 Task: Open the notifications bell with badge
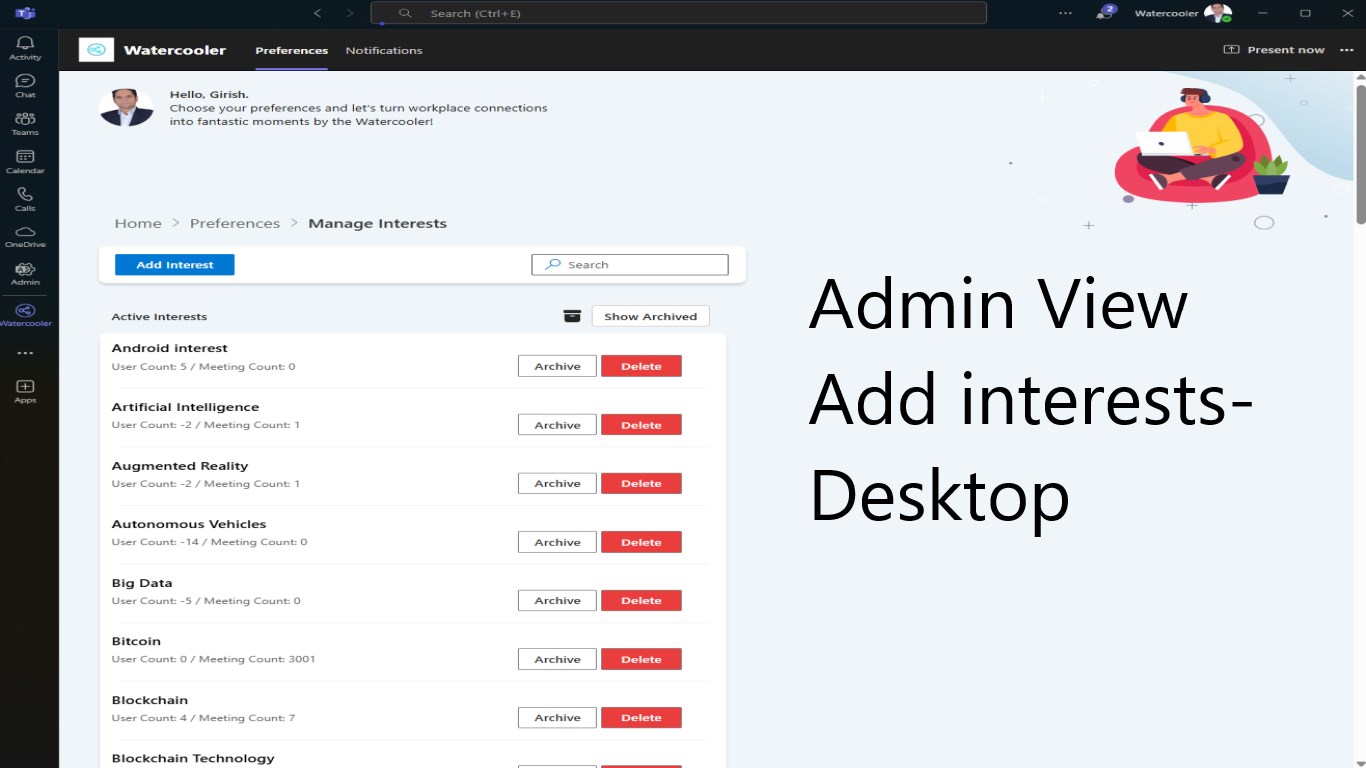click(1105, 13)
